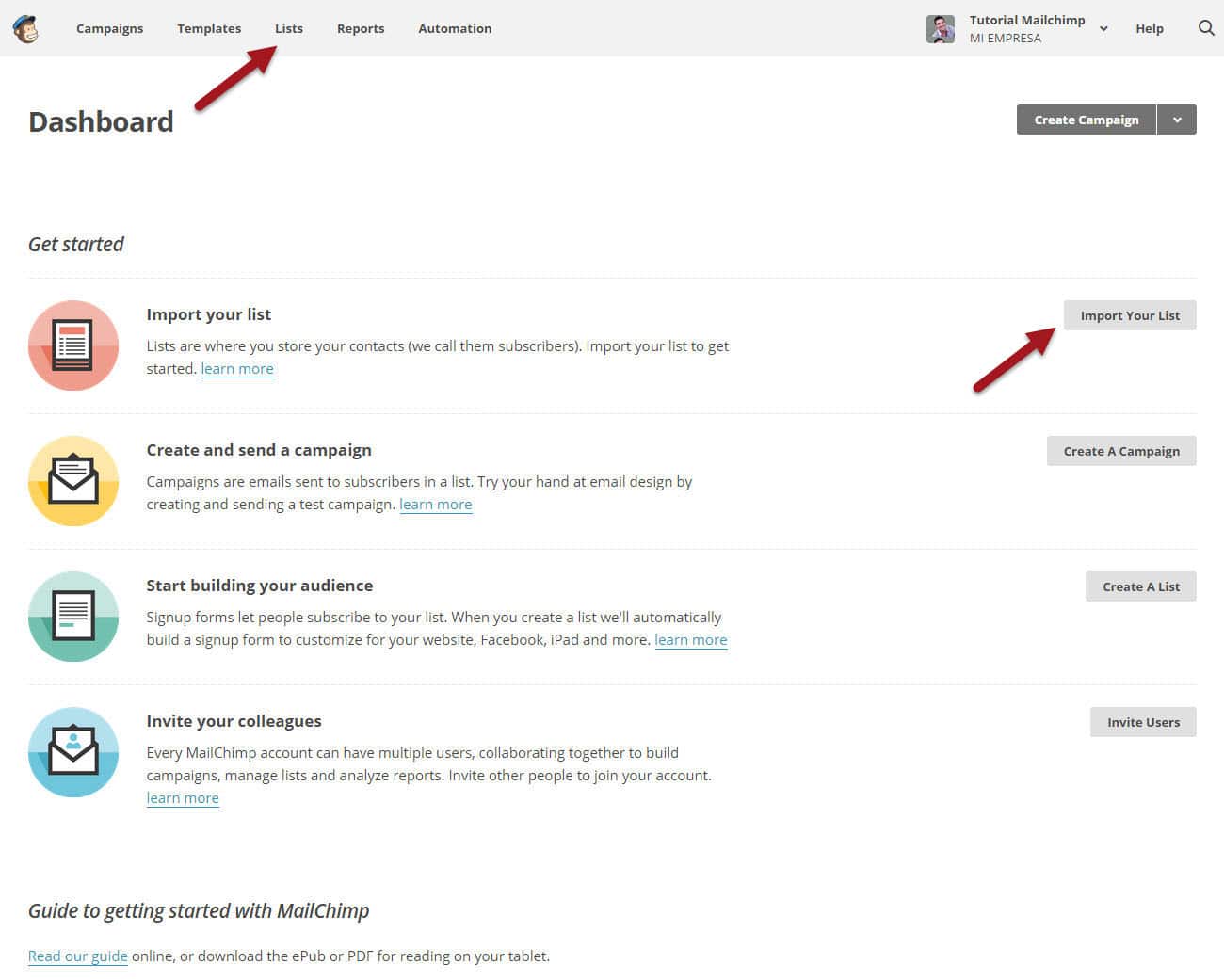
Task: Open learn more link about signup forms
Action: coord(691,640)
